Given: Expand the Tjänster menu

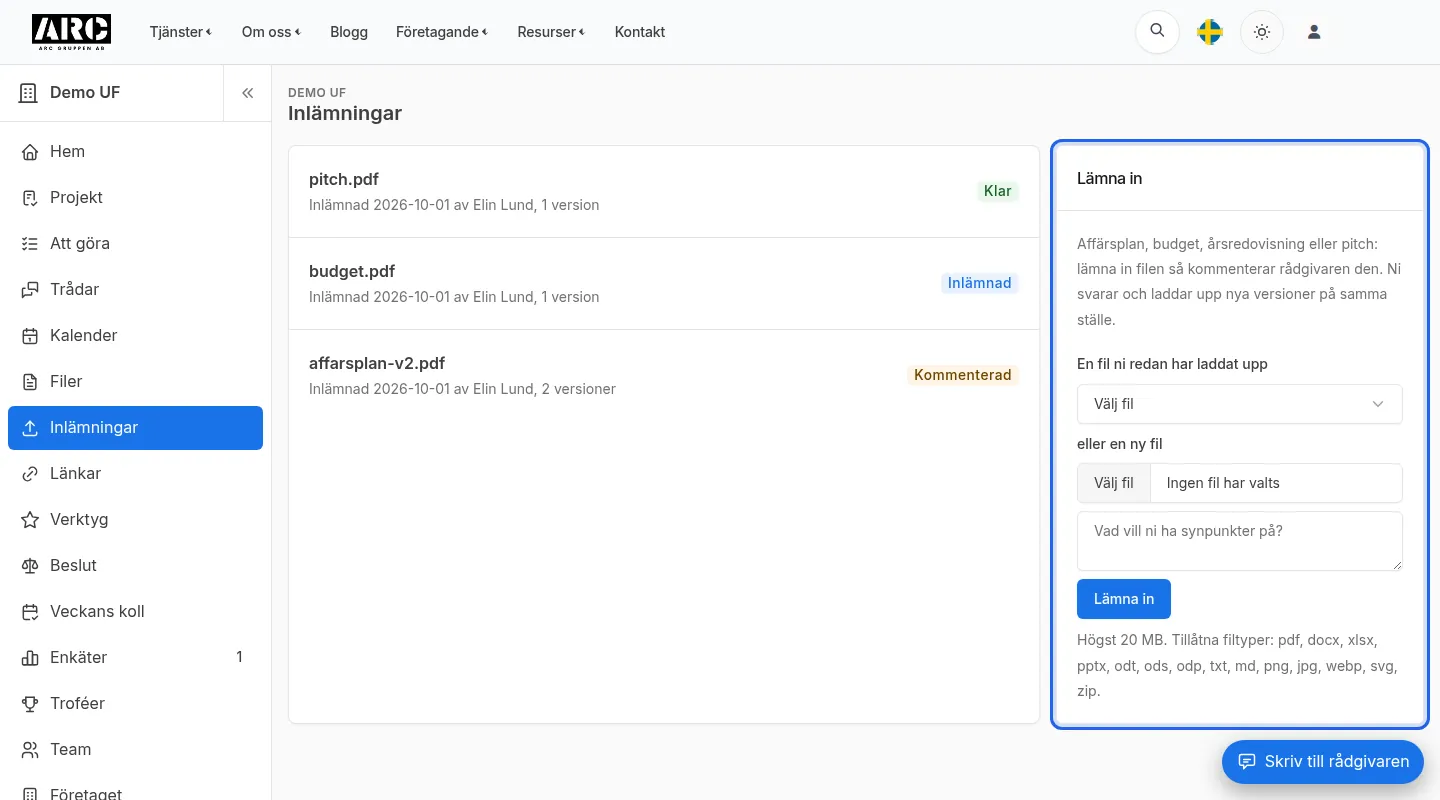Looking at the screenshot, I should [x=180, y=32].
